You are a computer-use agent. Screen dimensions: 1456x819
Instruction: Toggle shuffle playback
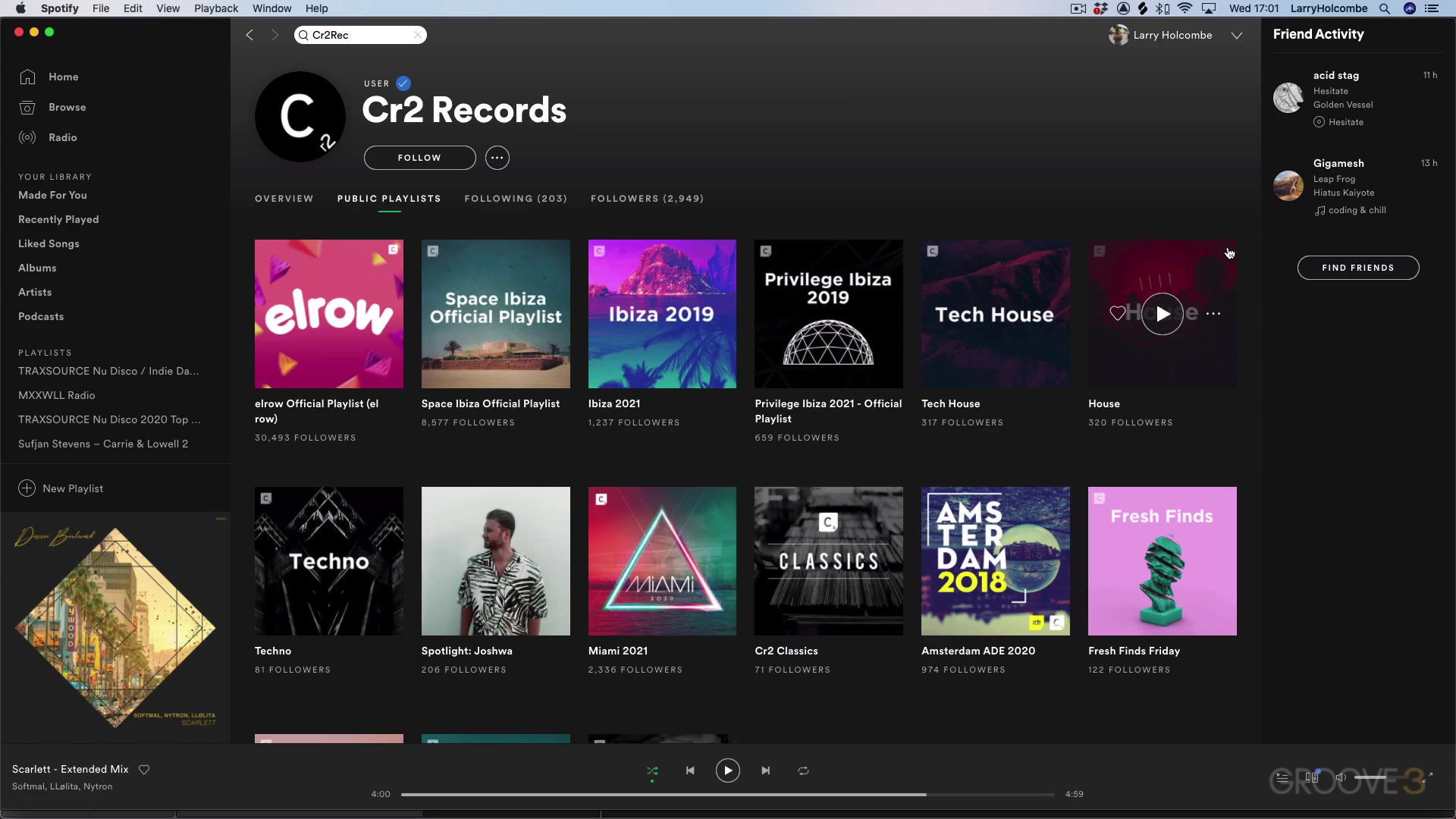click(x=652, y=770)
